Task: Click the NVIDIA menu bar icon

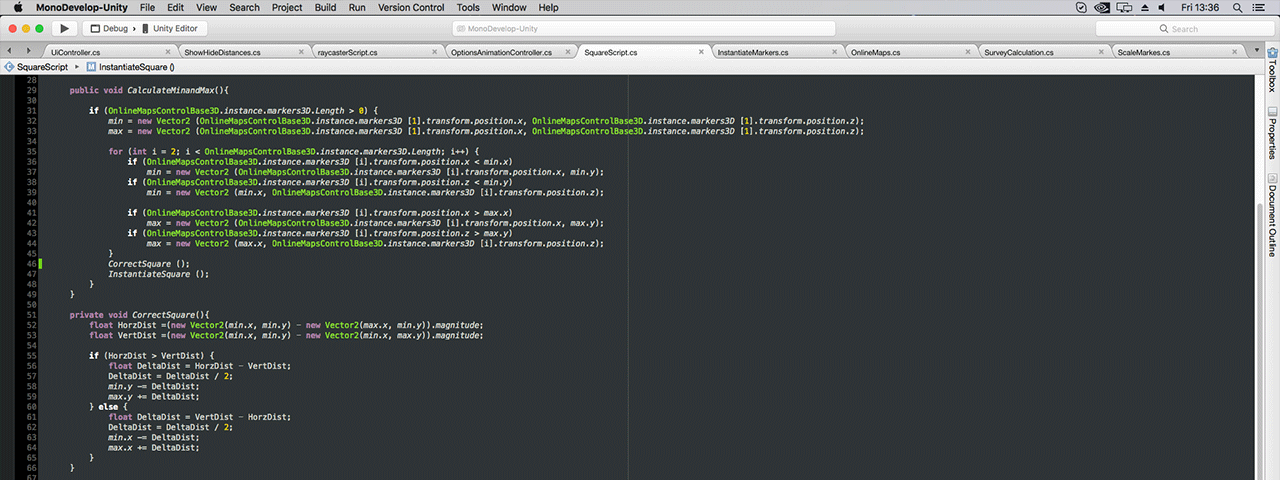Action: [1100, 7]
